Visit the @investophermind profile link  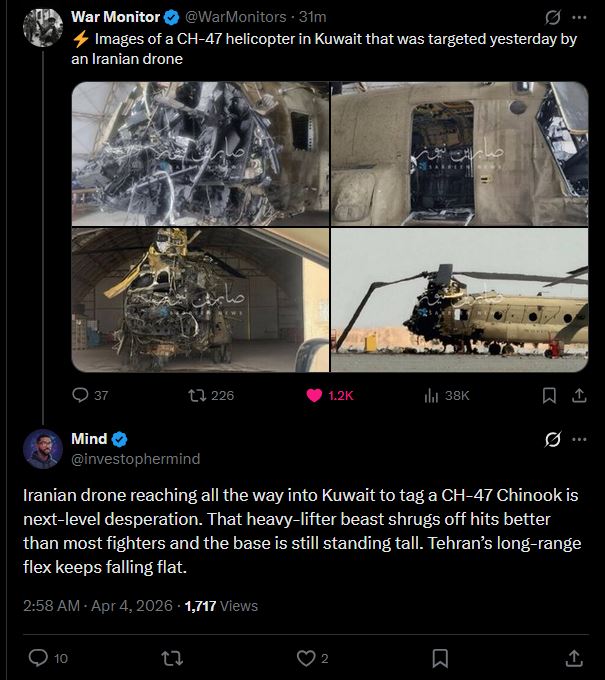click(135, 459)
